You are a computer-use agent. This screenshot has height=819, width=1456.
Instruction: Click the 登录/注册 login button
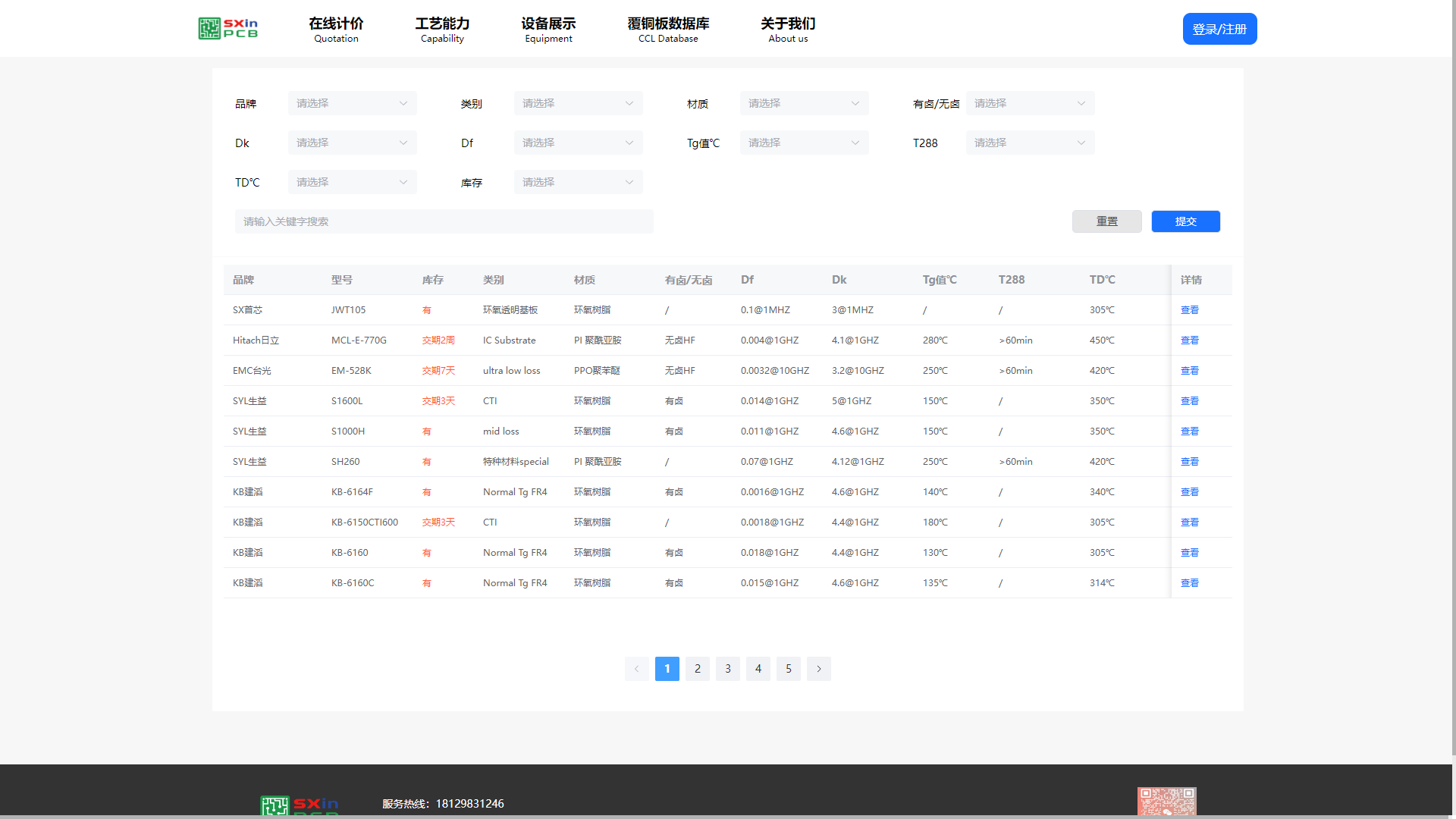coord(1219,29)
